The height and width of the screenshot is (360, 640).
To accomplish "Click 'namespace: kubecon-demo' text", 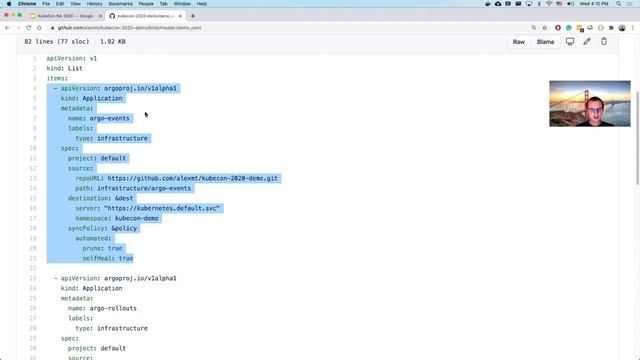I will click(x=117, y=218).
